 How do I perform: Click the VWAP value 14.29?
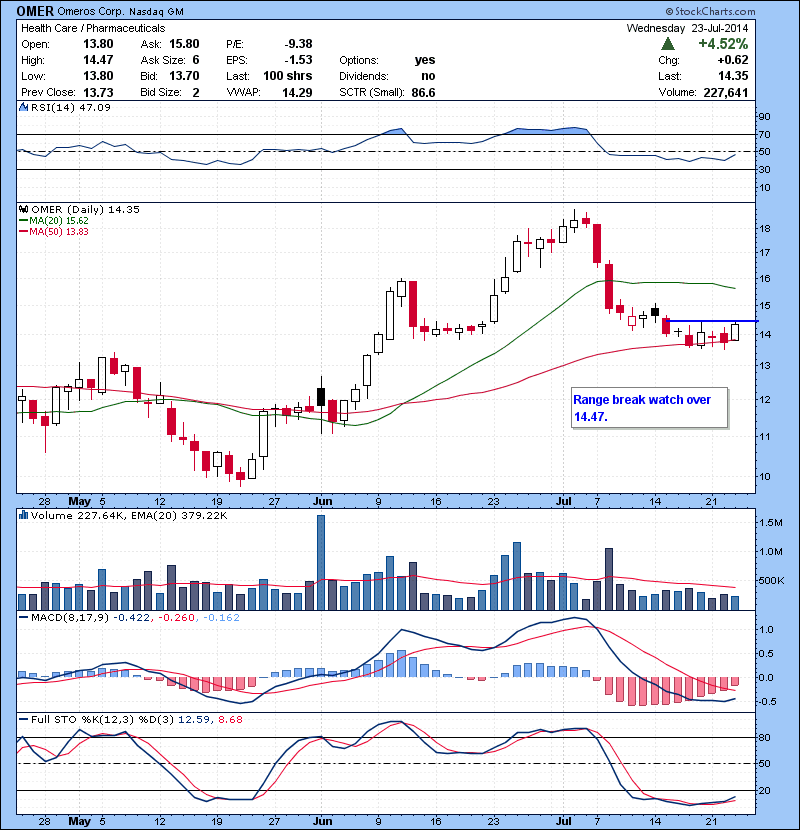[x=297, y=93]
